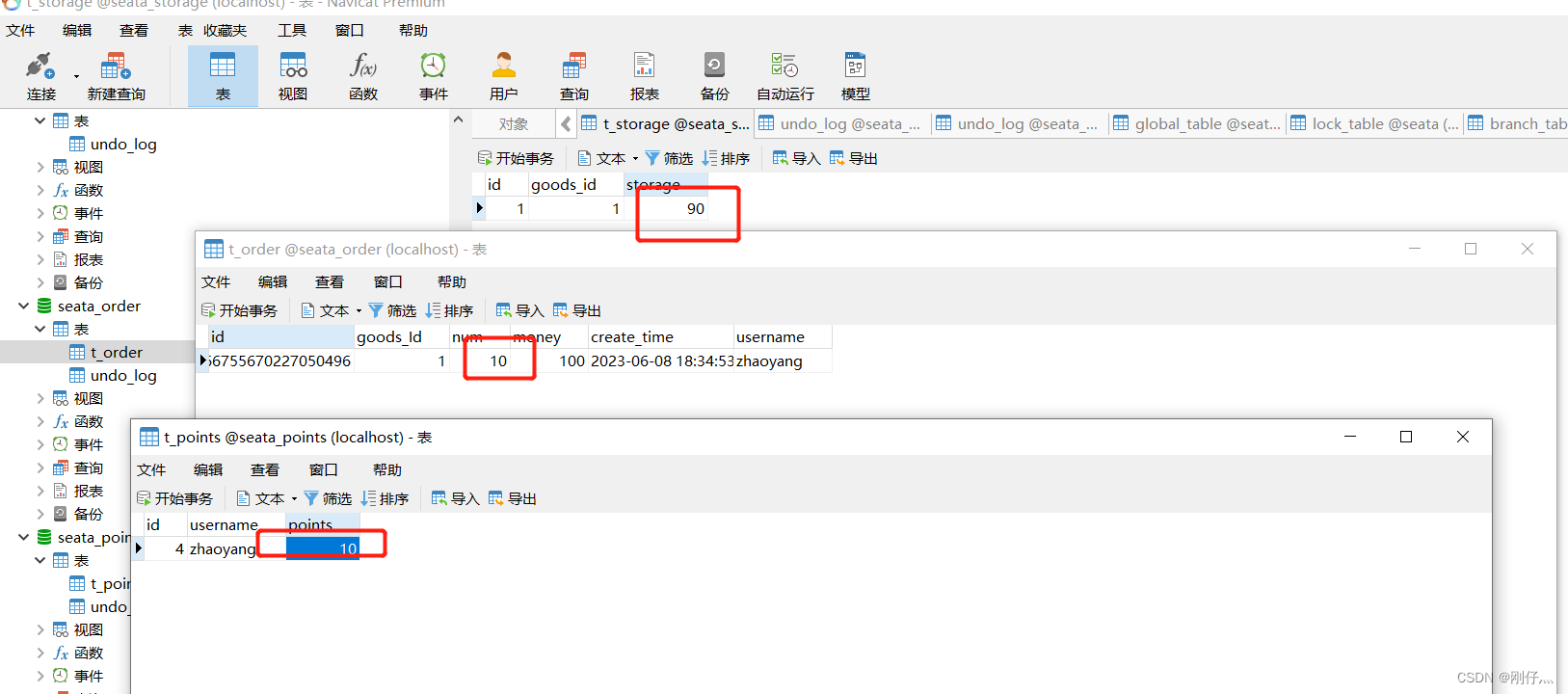Open Function (函数) in main toolbar
This screenshot has height=694, width=1568.
(363, 76)
